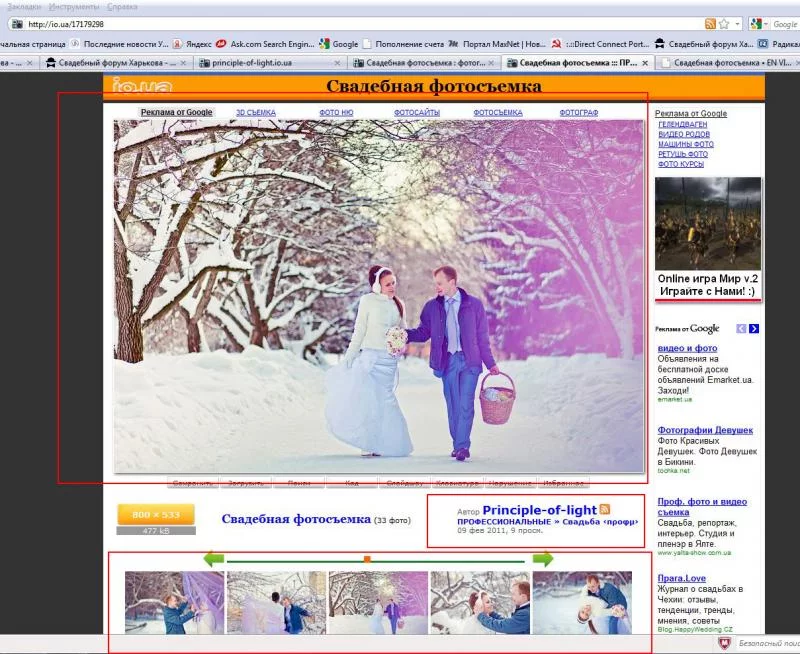
Task: Open the centre thumbnail with purple trees
Action: (378, 602)
